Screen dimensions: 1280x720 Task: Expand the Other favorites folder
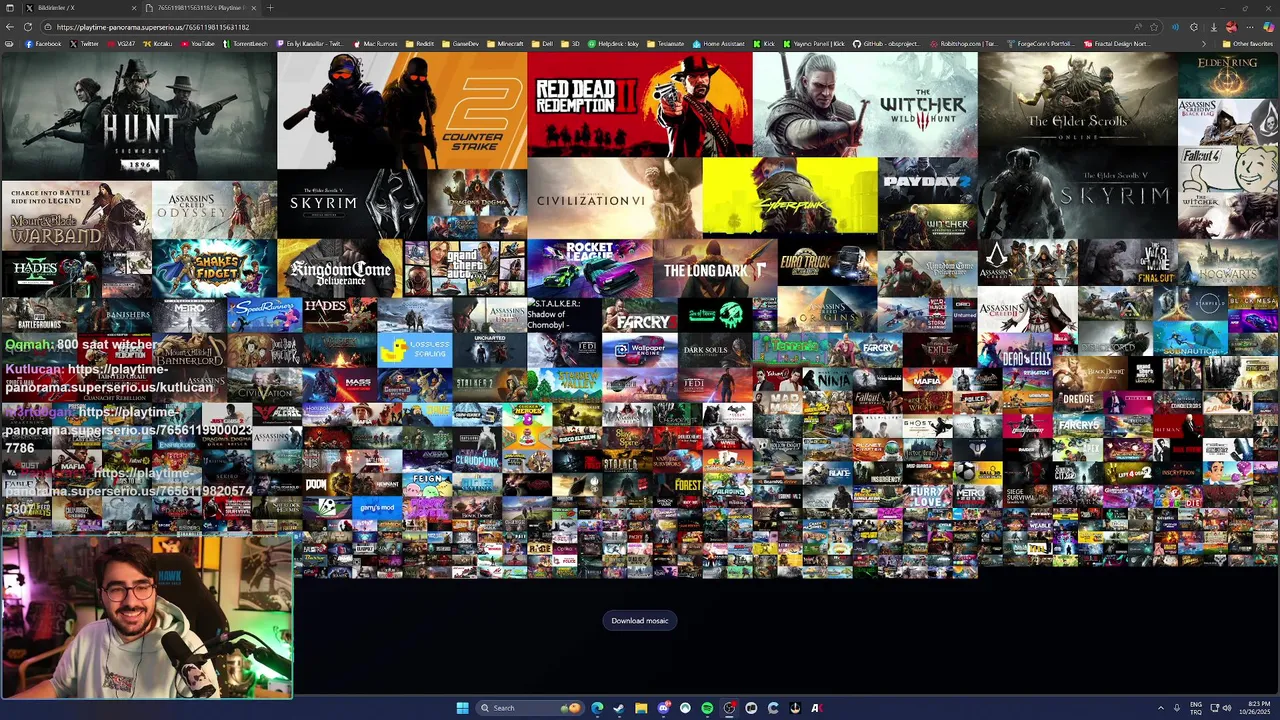[1248, 44]
